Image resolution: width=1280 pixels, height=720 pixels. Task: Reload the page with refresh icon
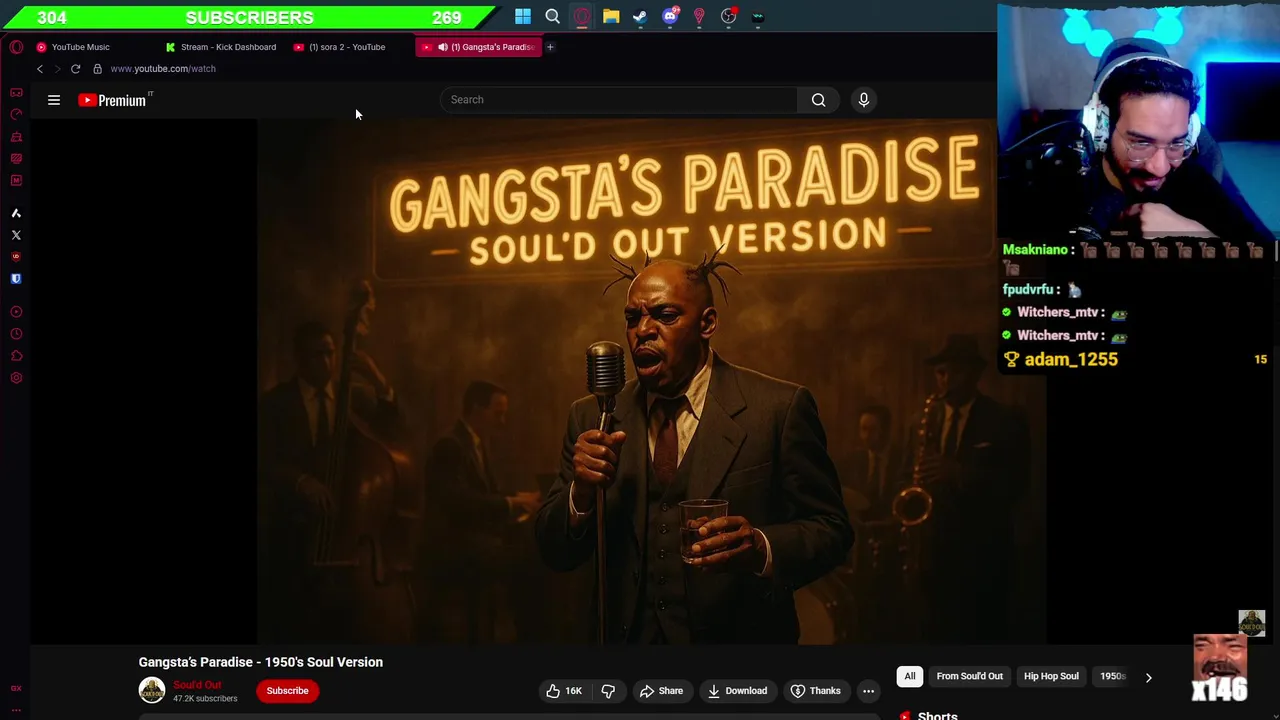(75, 69)
